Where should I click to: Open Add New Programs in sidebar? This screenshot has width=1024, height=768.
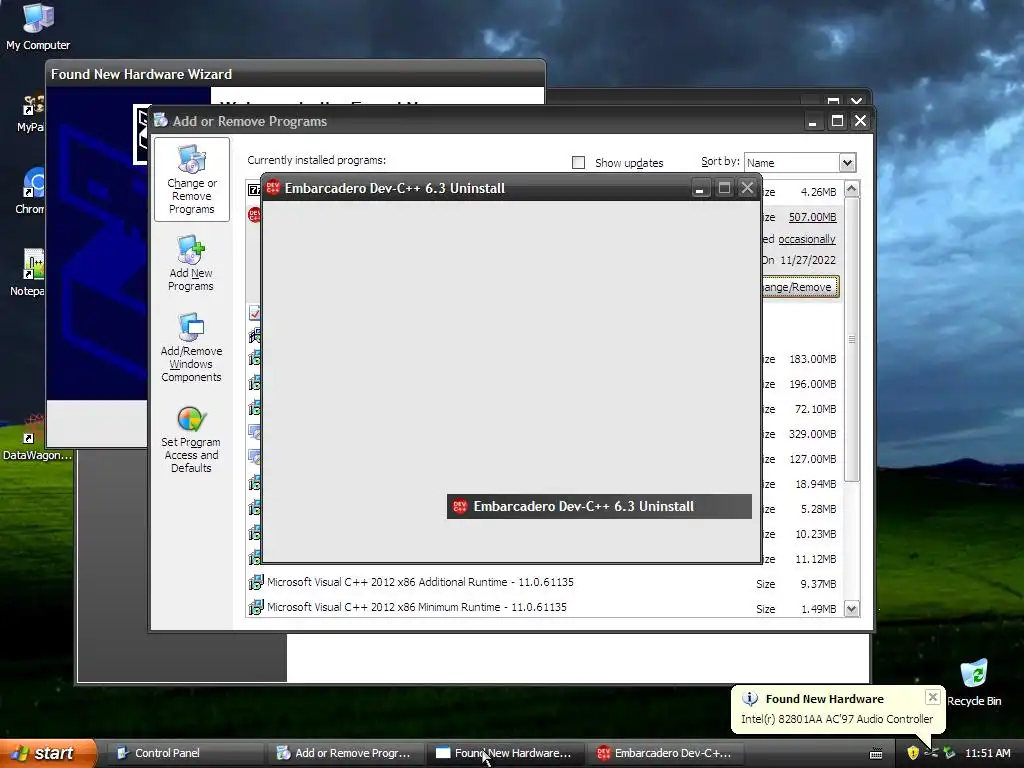coord(191,263)
